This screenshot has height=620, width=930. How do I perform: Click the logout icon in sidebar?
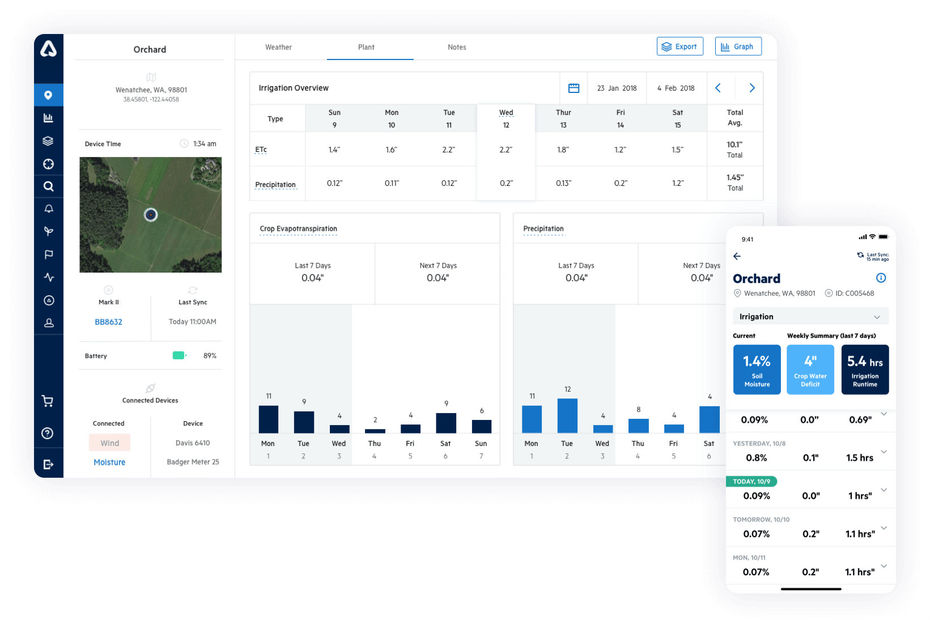(x=48, y=464)
